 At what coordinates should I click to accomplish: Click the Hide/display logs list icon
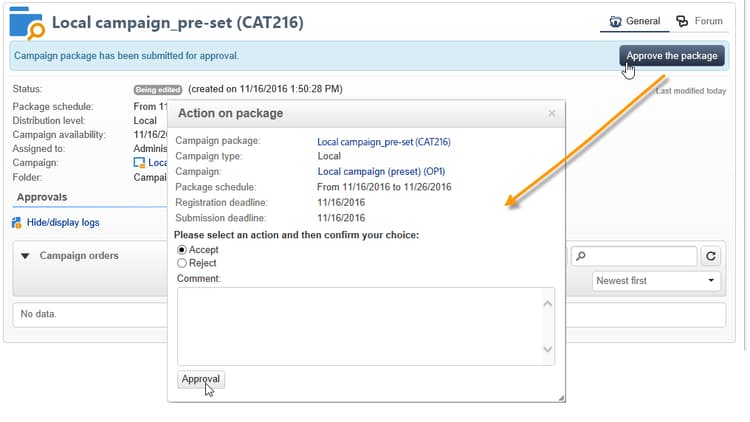pyautogui.click(x=17, y=222)
